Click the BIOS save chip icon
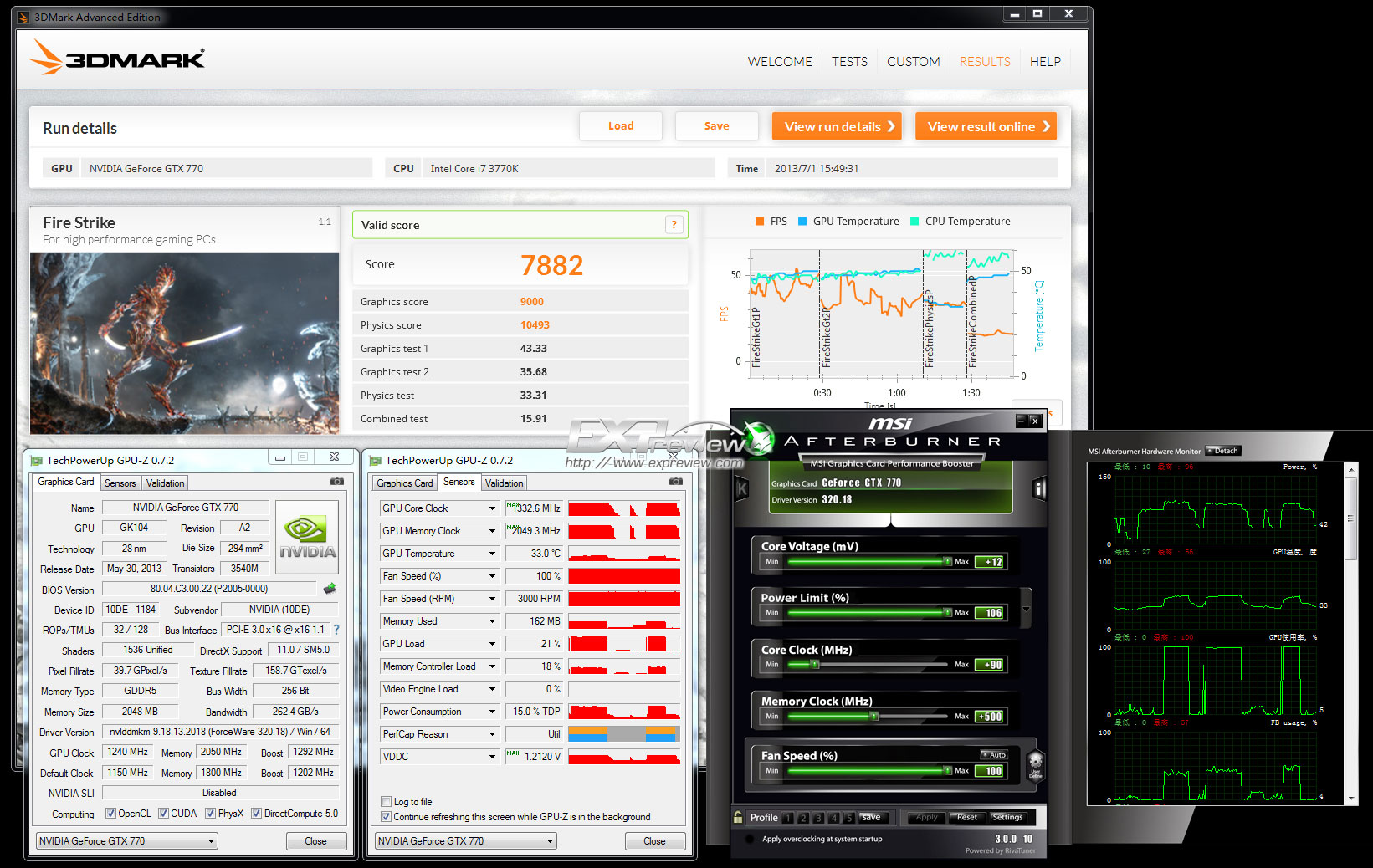1373x868 pixels. coord(330,589)
